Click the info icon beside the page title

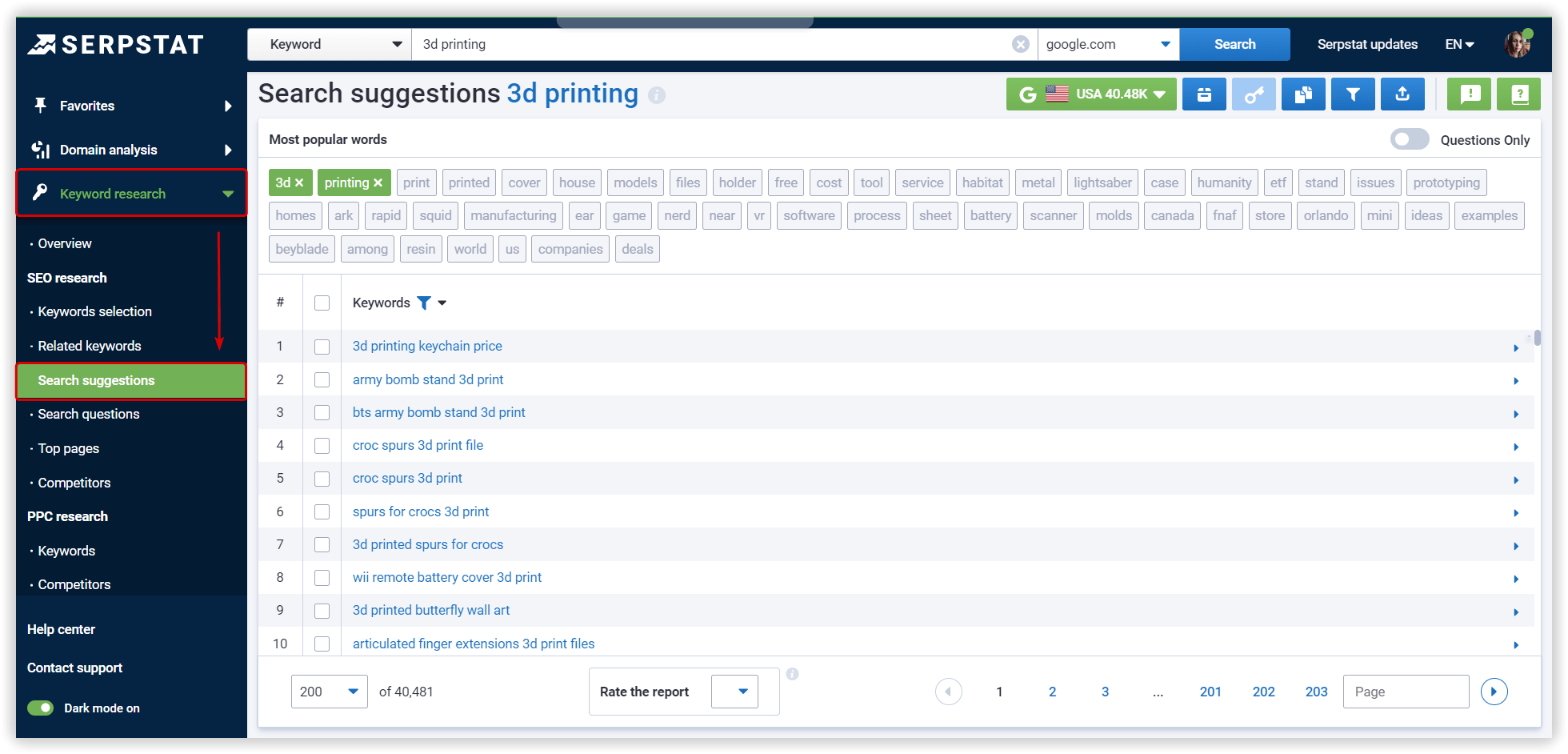click(657, 95)
